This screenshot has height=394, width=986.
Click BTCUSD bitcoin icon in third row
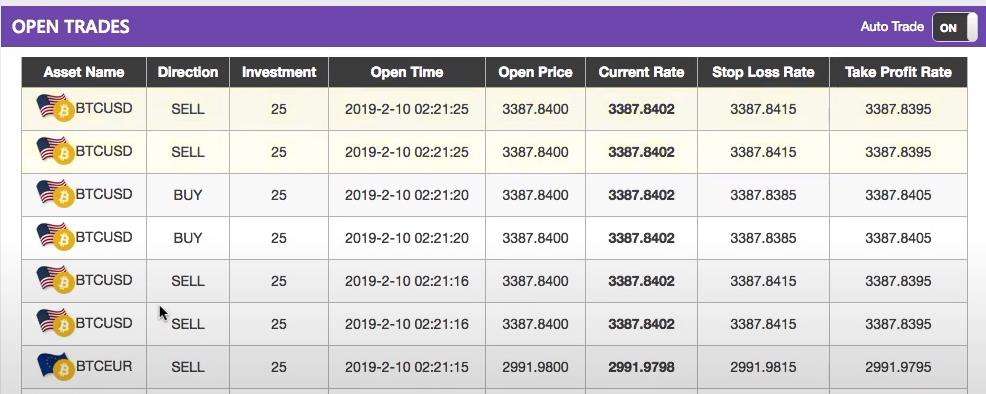[55, 194]
